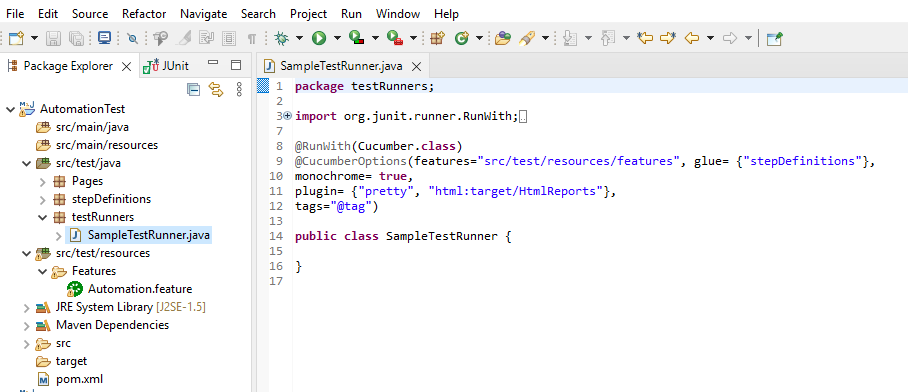Open the Back history dropdown arrow

710,38
